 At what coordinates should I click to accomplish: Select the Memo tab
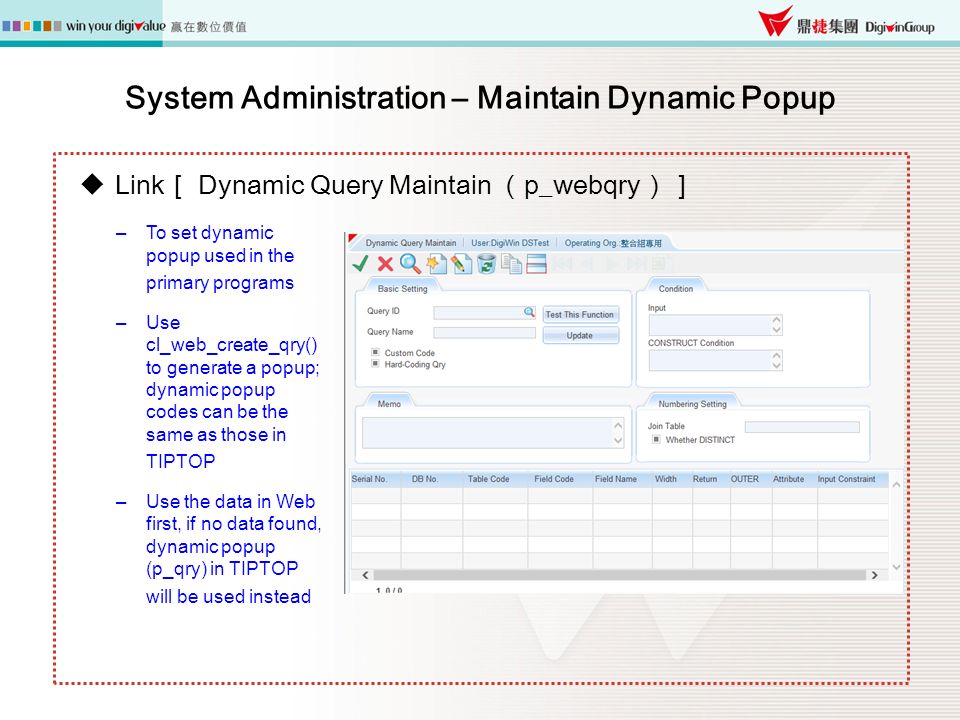(389, 403)
